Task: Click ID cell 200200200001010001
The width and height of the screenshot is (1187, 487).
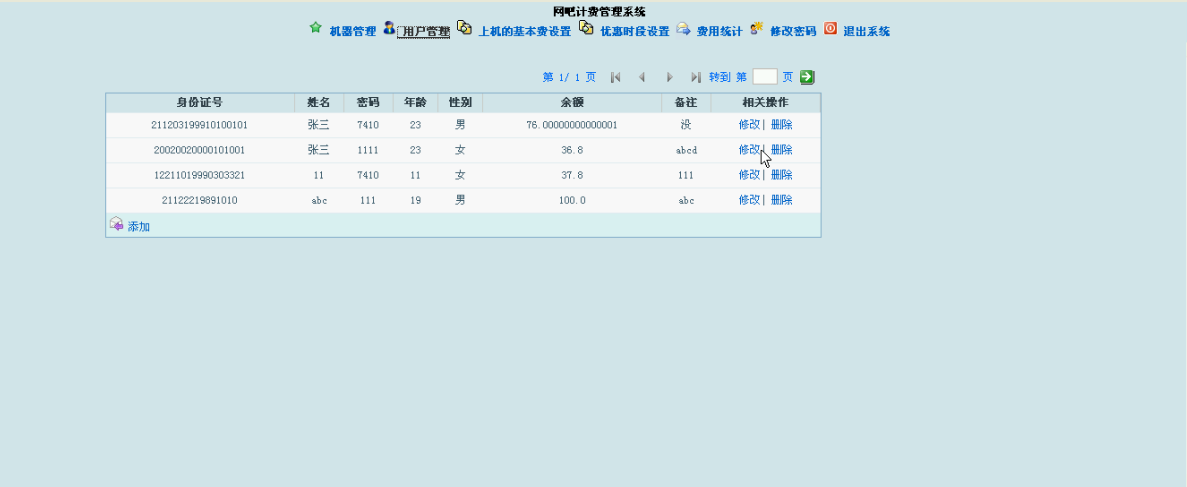Action: 200,150
